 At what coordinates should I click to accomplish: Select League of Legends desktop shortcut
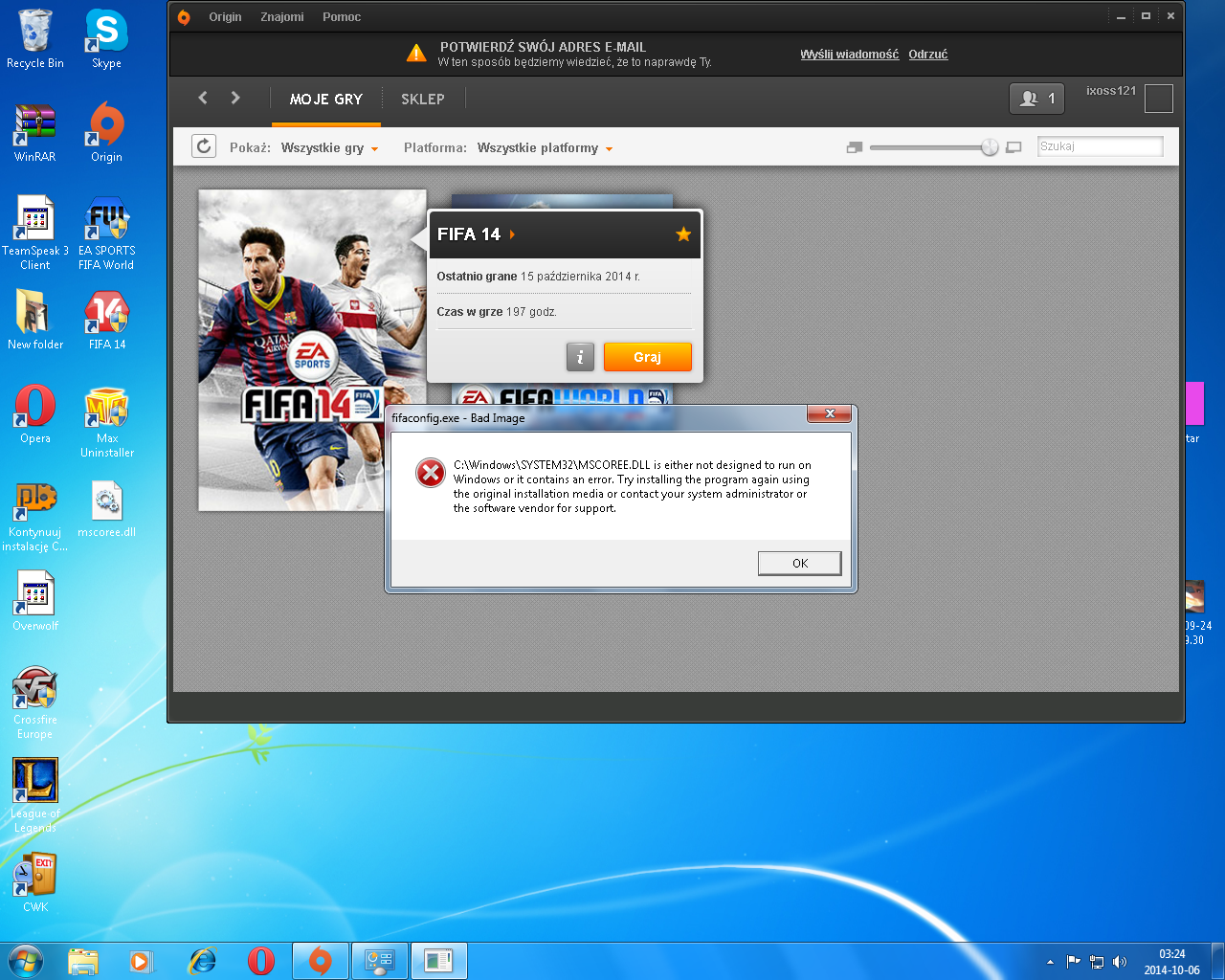click(35, 796)
